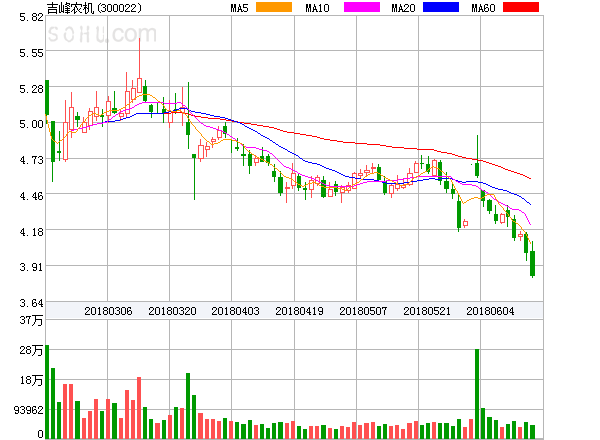600x440 pixels.
Task: Click the orange MA5 legend swatch
Action: 274,8
